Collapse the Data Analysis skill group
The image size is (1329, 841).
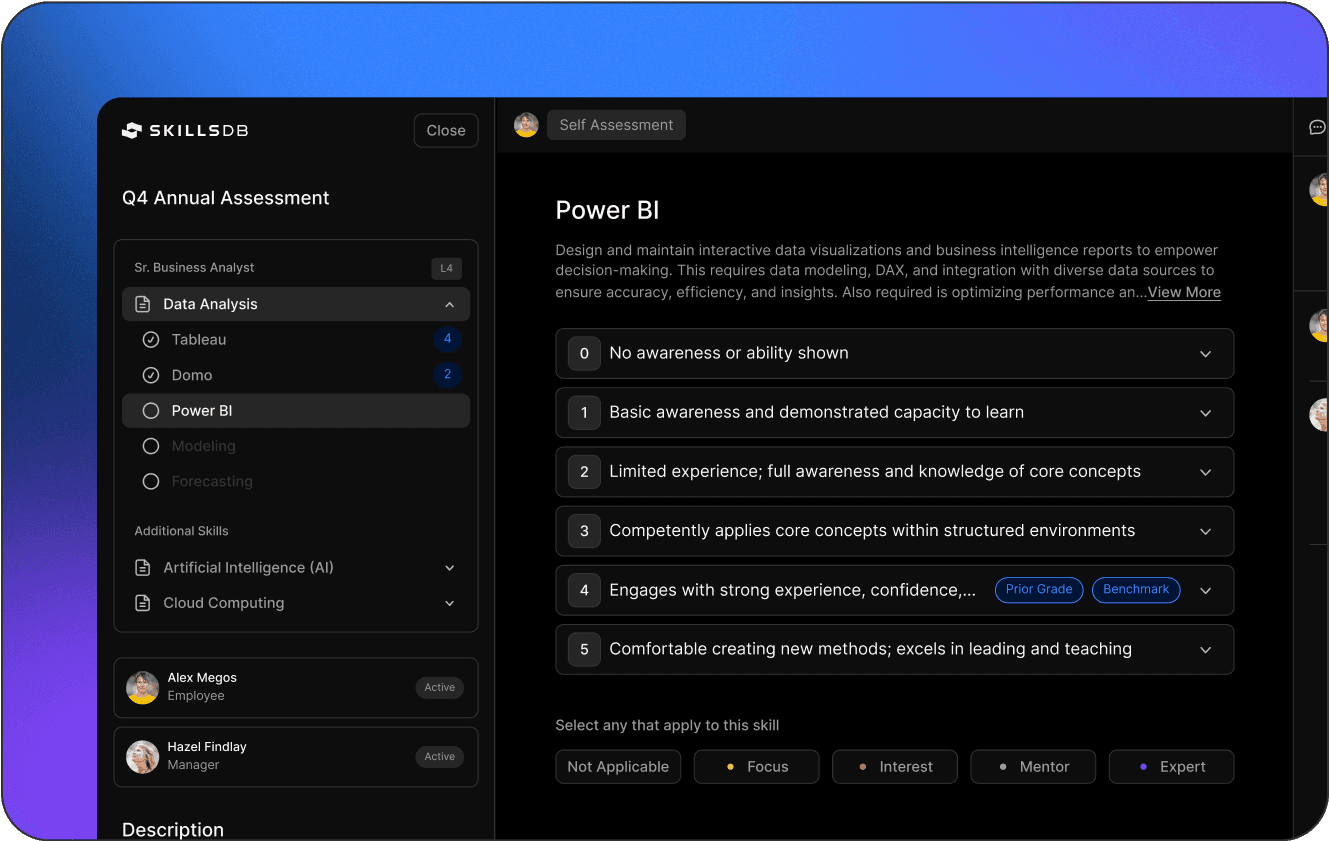tap(449, 304)
